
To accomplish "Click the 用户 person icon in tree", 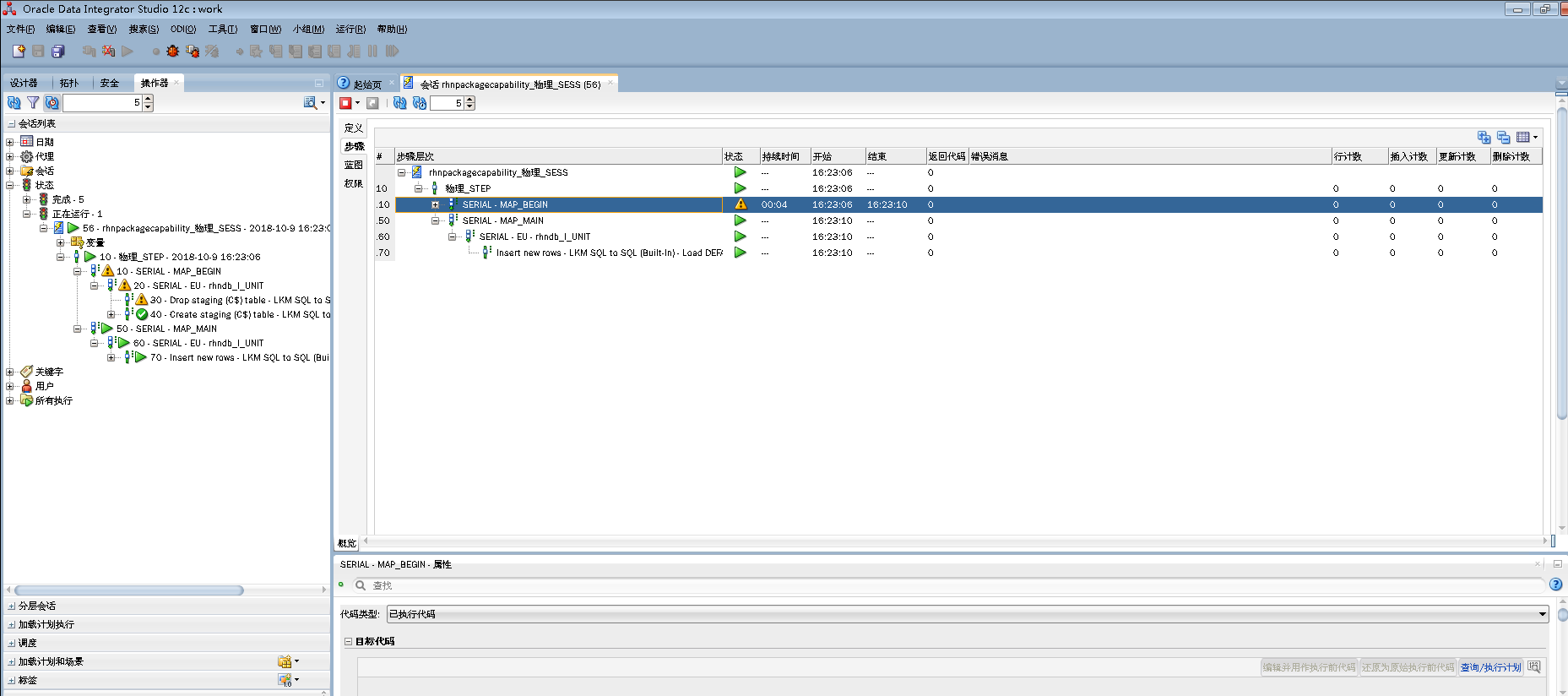I will pos(27,386).
